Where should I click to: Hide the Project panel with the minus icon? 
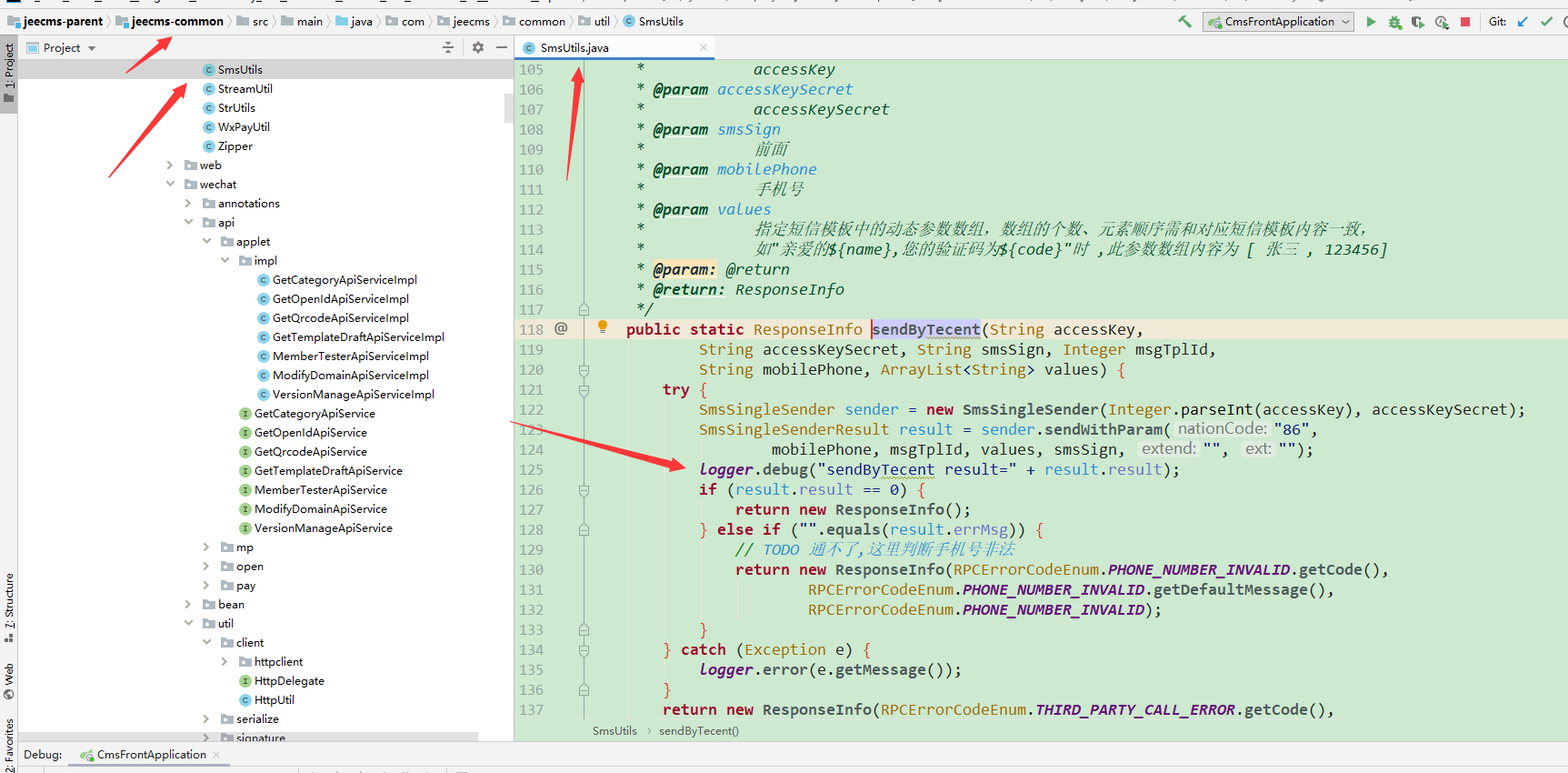coord(502,47)
